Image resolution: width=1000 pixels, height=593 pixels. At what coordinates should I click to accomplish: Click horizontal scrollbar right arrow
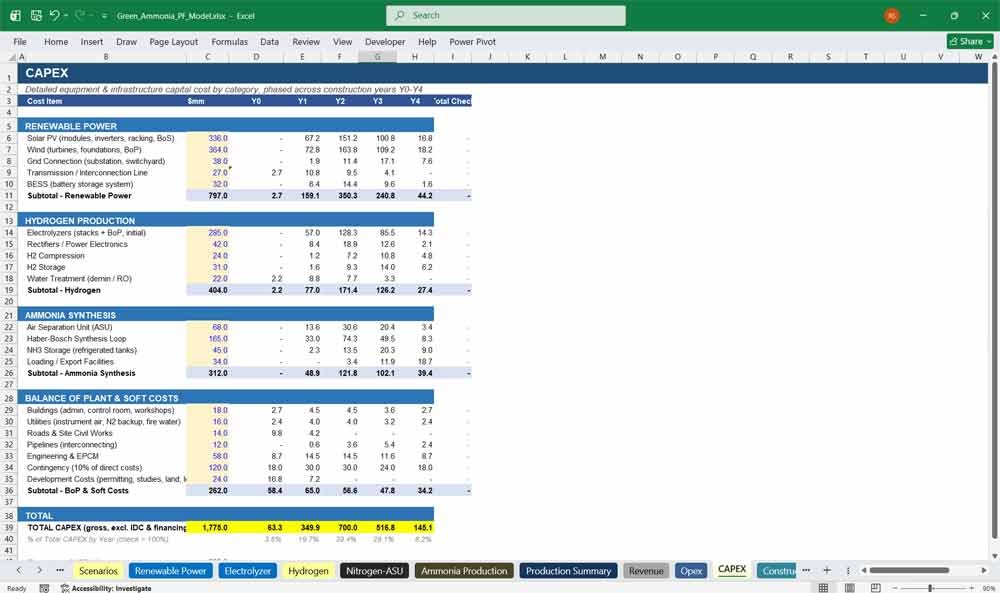pos(984,570)
